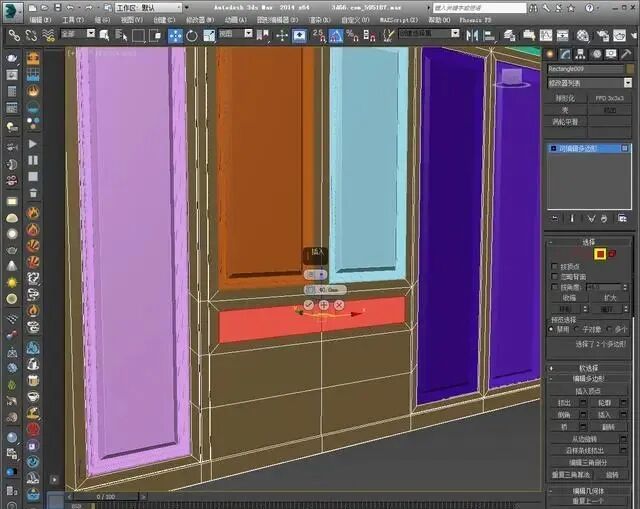Open 插入 settings box in panel
The image size is (640, 509).
pos(623,415)
